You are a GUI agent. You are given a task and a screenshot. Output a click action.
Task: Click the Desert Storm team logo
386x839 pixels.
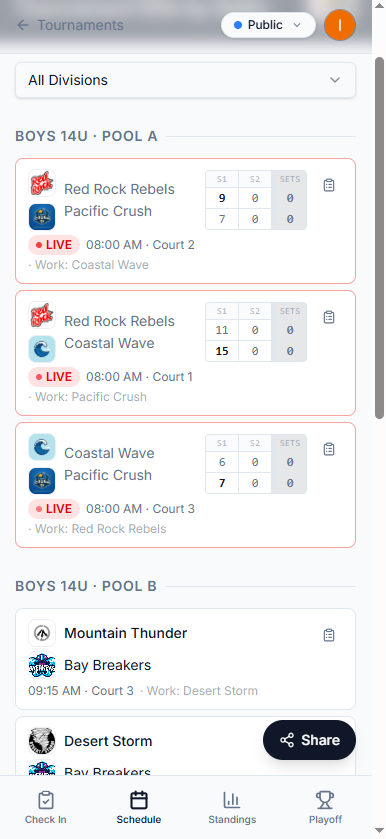coord(42,741)
